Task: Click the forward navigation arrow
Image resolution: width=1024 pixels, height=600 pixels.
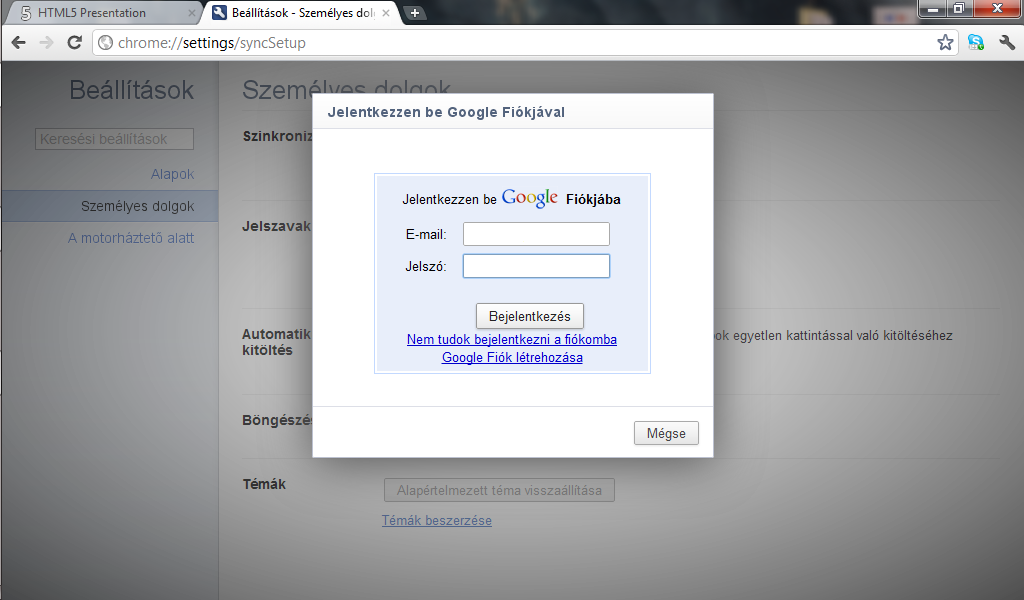Action: (x=46, y=43)
